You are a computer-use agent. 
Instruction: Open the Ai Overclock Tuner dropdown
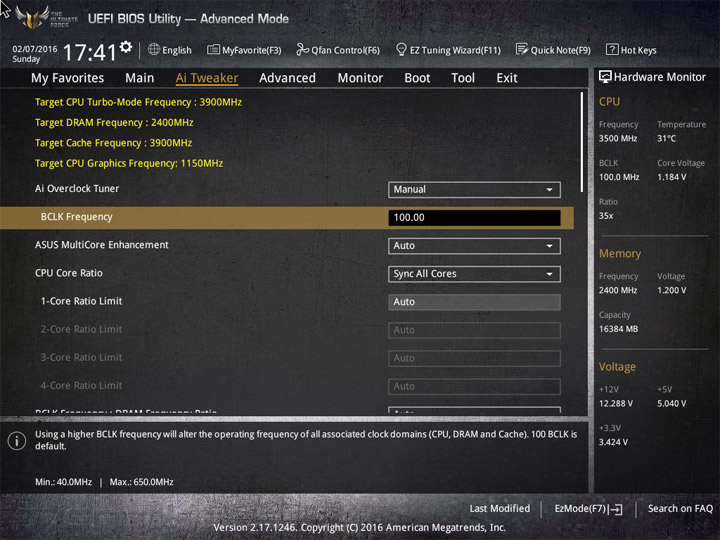(x=474, y=190)
